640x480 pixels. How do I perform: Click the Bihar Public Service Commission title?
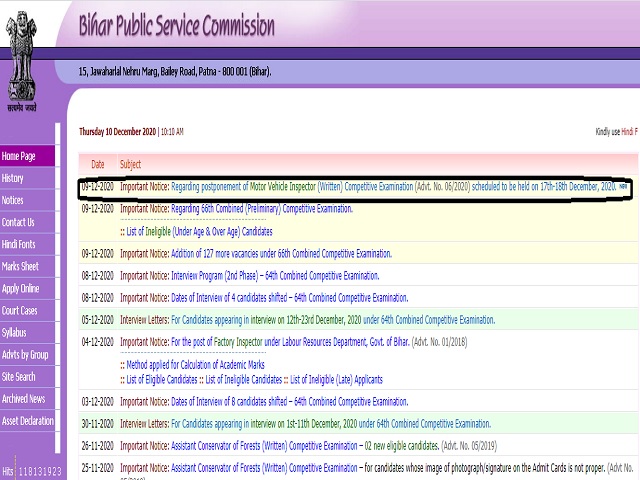pyautogui.click(x=176, y=26)
